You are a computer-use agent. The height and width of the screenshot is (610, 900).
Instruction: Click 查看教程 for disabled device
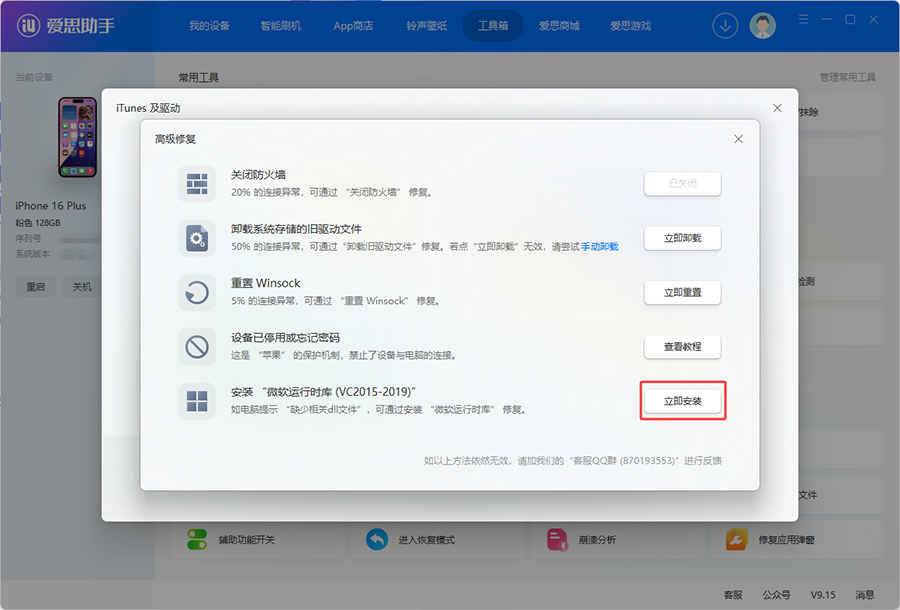click(682, 347)
